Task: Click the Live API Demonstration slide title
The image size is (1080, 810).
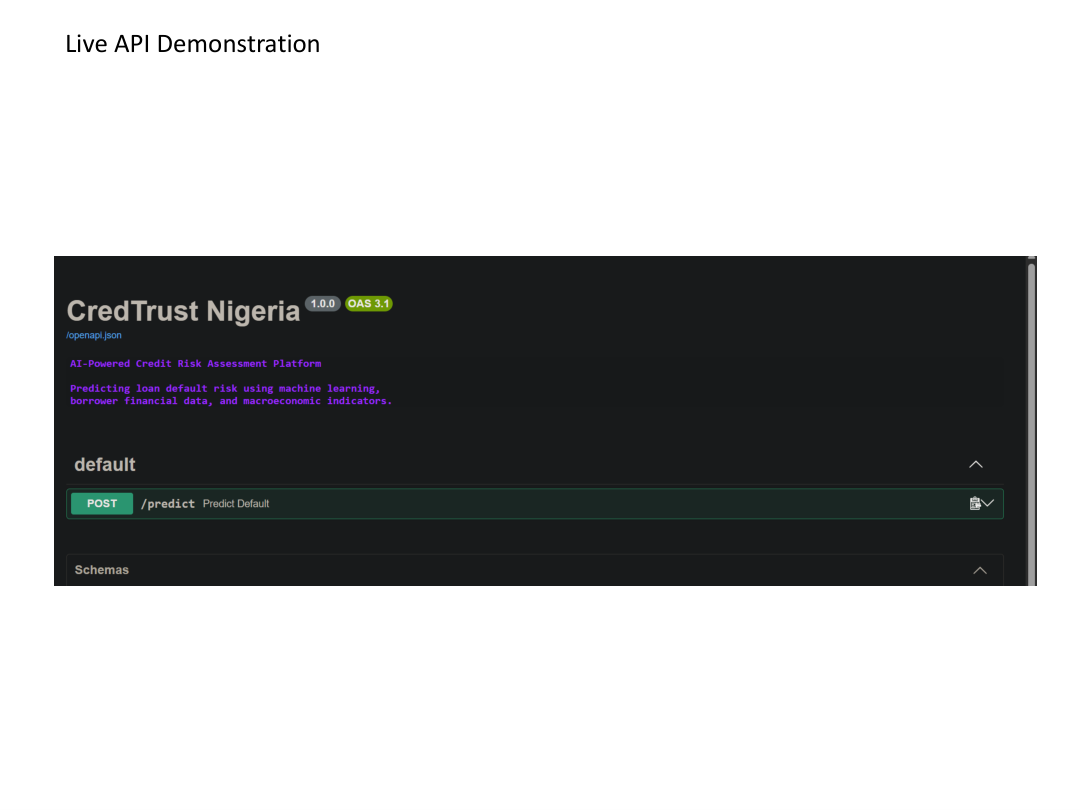Action: point(193,44)
